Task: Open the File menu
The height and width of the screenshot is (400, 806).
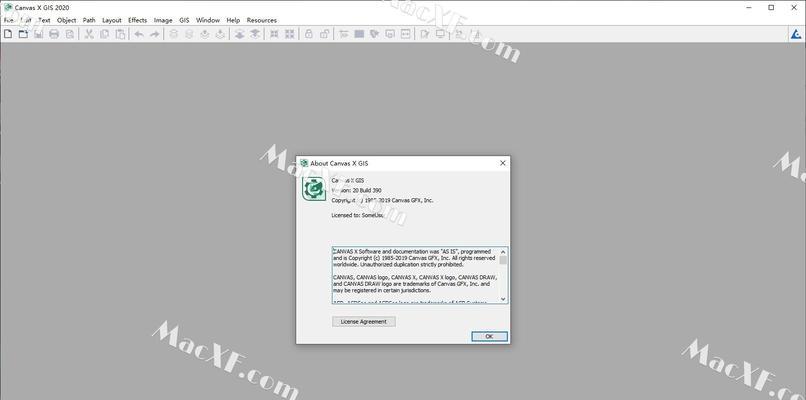Action: [x=8, y=20]
